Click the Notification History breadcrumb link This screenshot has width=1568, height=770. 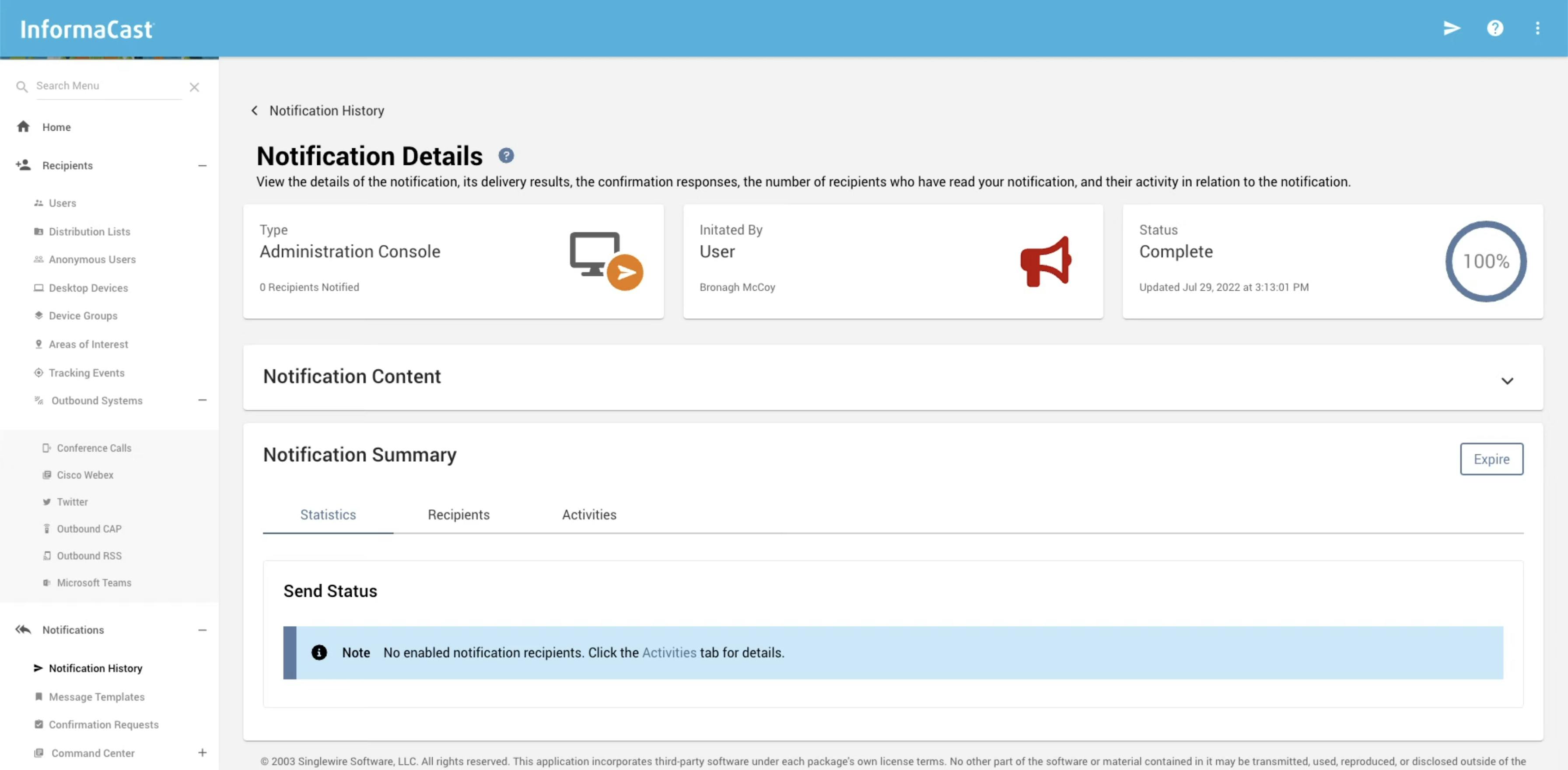point(327,111)
